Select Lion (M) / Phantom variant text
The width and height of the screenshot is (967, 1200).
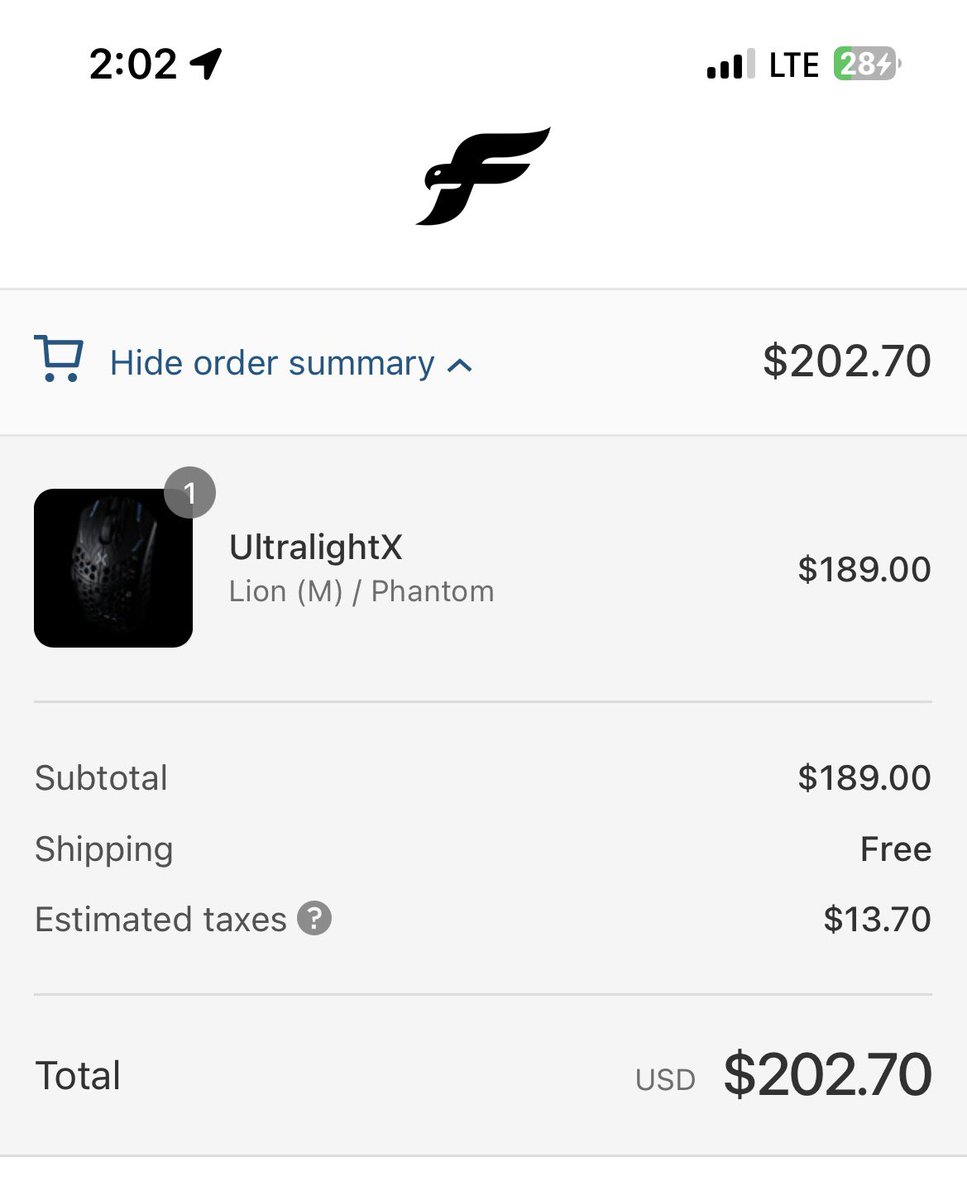pyautogui.click(x=362, y=591)
